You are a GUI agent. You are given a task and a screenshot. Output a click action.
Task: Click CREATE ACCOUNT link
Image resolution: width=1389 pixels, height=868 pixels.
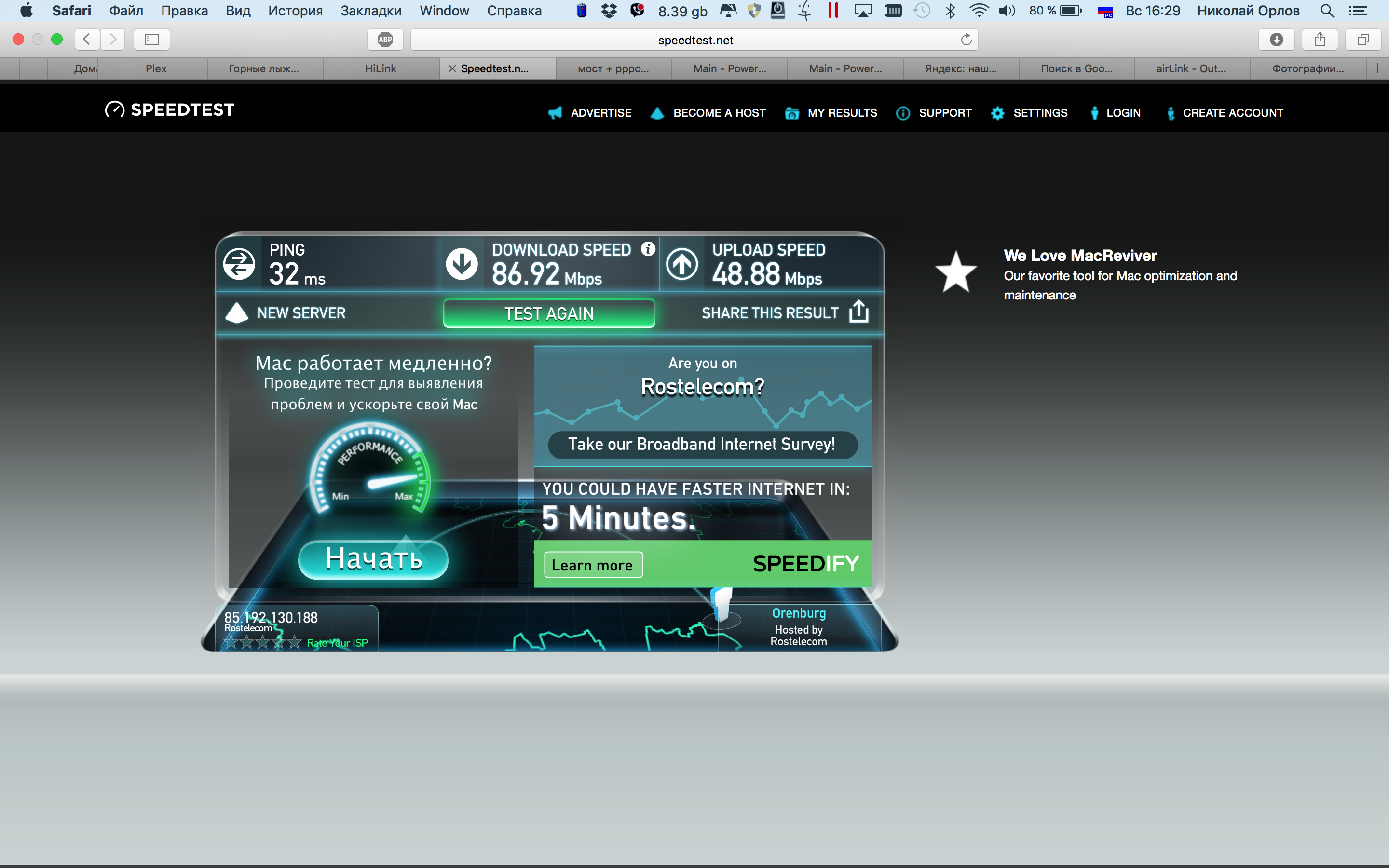1232,113
